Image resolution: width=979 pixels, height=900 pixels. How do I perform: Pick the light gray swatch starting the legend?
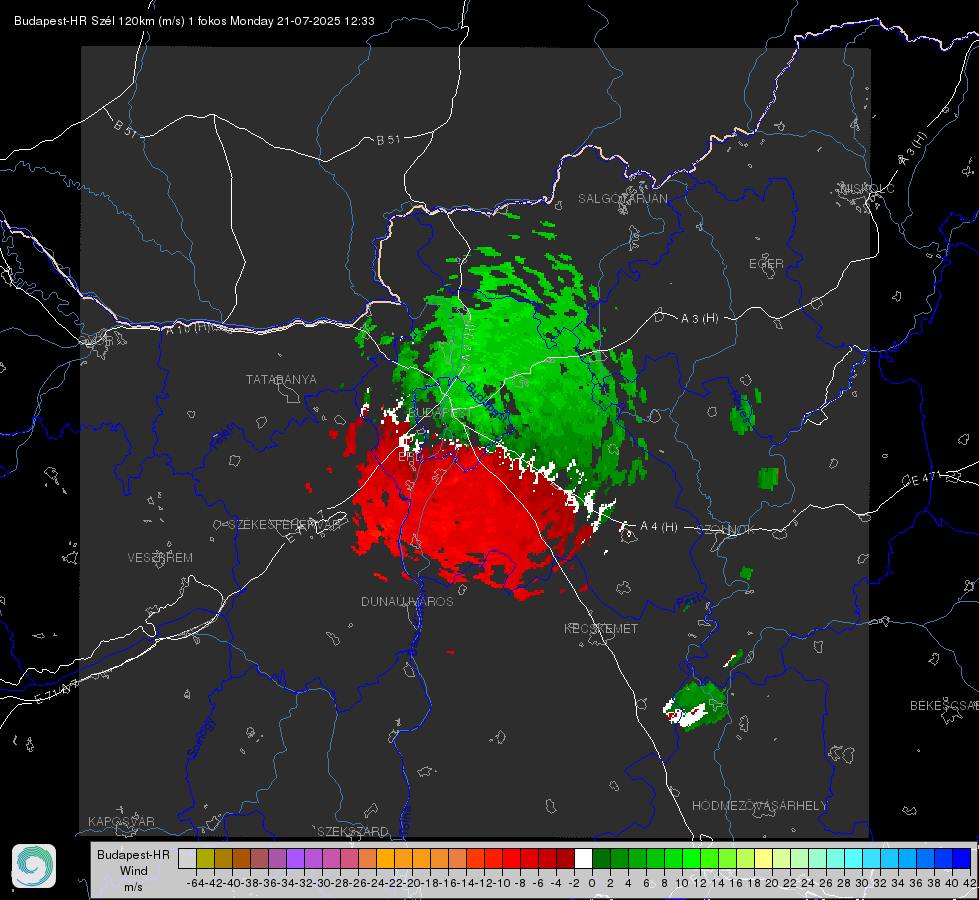[187, 858]
